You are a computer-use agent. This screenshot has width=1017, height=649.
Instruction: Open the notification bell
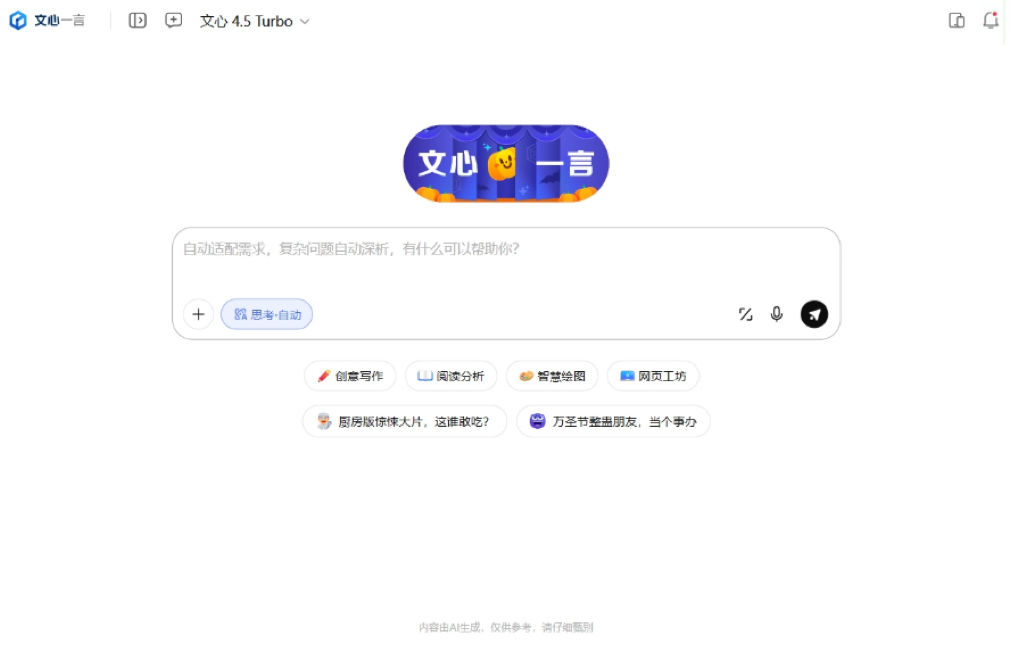(x=990, y=19)
